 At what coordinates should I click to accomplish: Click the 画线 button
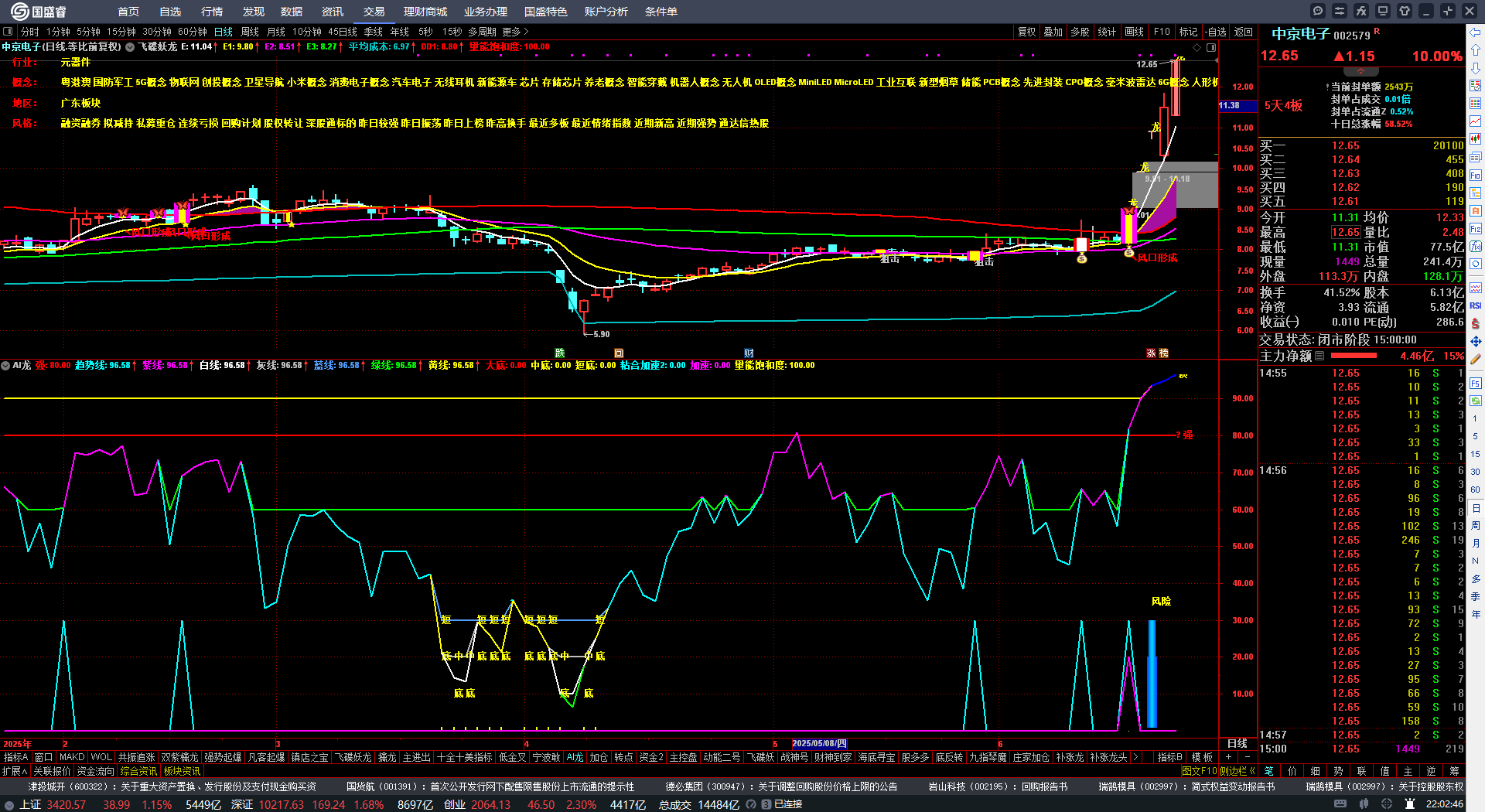point(1134,32)
